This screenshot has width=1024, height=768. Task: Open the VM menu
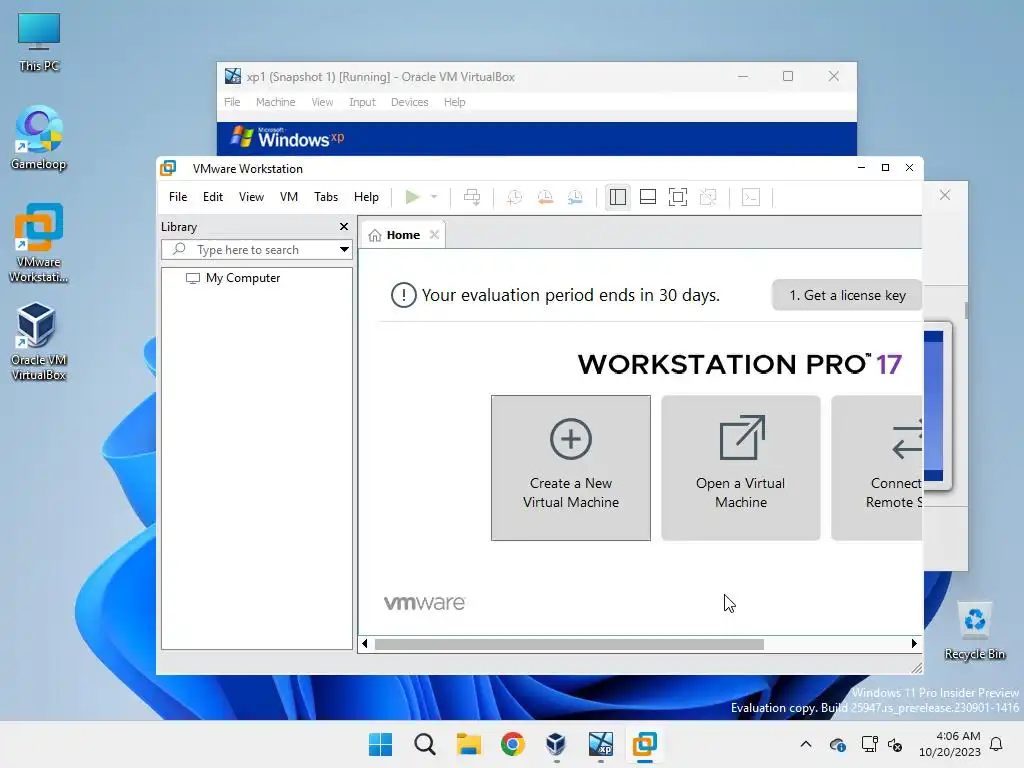(289, 197)
